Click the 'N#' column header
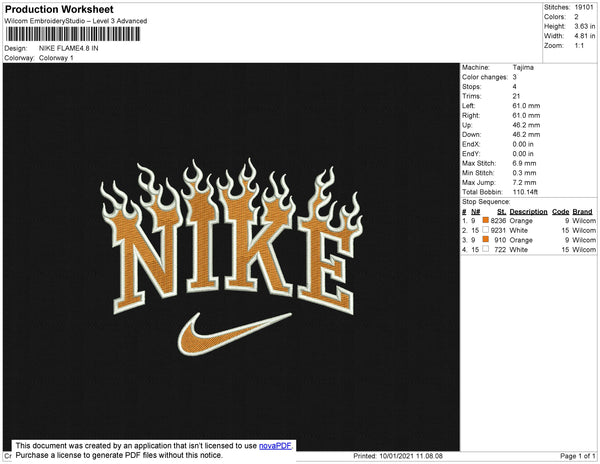 pyautogui.click(x=475, y=212)
